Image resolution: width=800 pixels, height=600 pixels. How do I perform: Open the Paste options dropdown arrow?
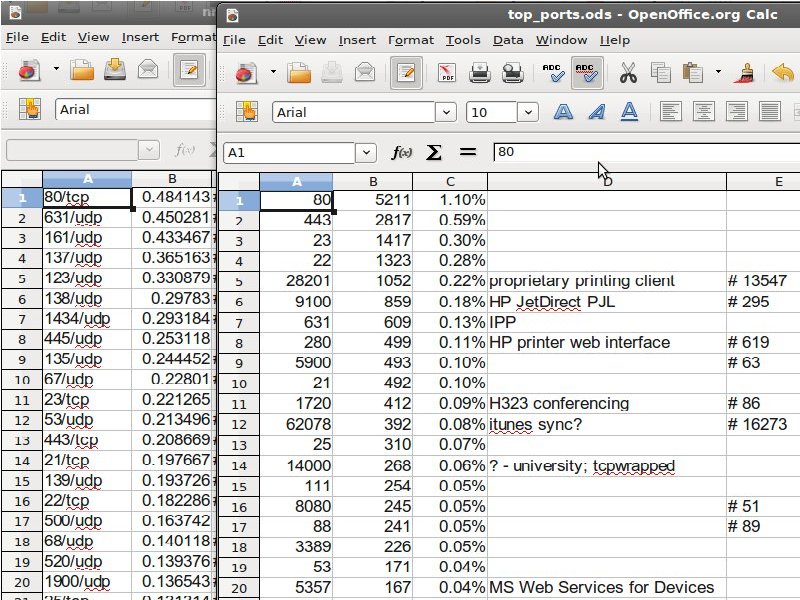click(718, 72)
